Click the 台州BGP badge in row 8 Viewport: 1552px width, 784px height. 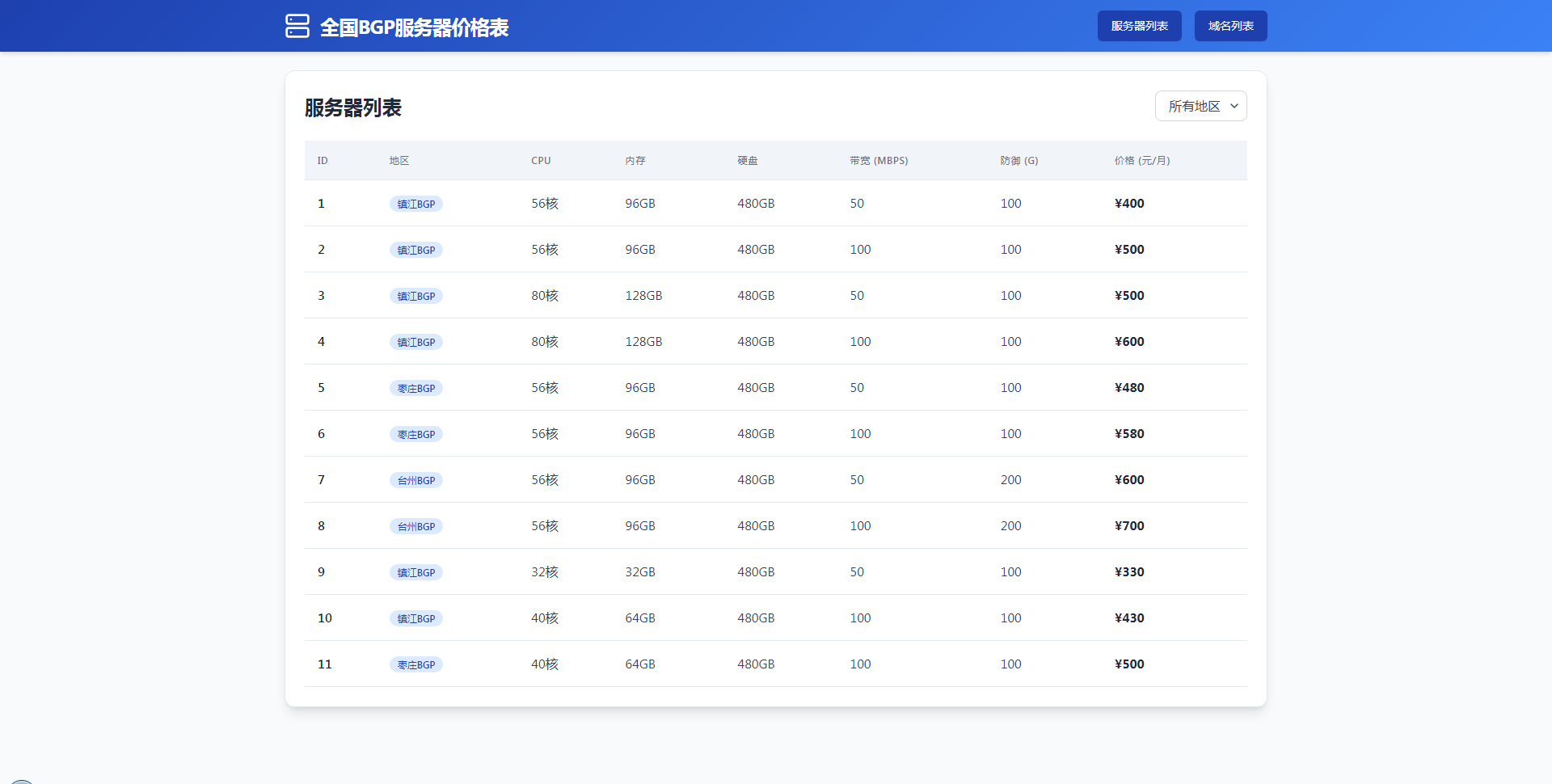coord(416,526)
